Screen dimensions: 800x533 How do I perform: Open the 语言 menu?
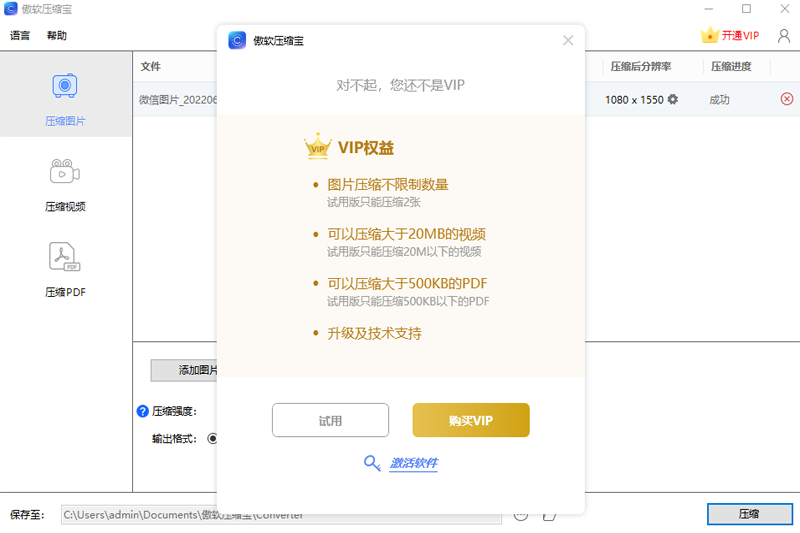tap(20, 36)
